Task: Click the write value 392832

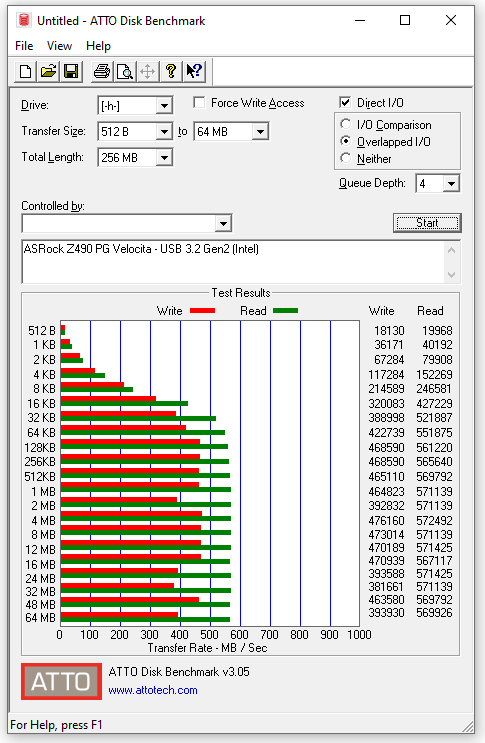Action: click(386, 506)
